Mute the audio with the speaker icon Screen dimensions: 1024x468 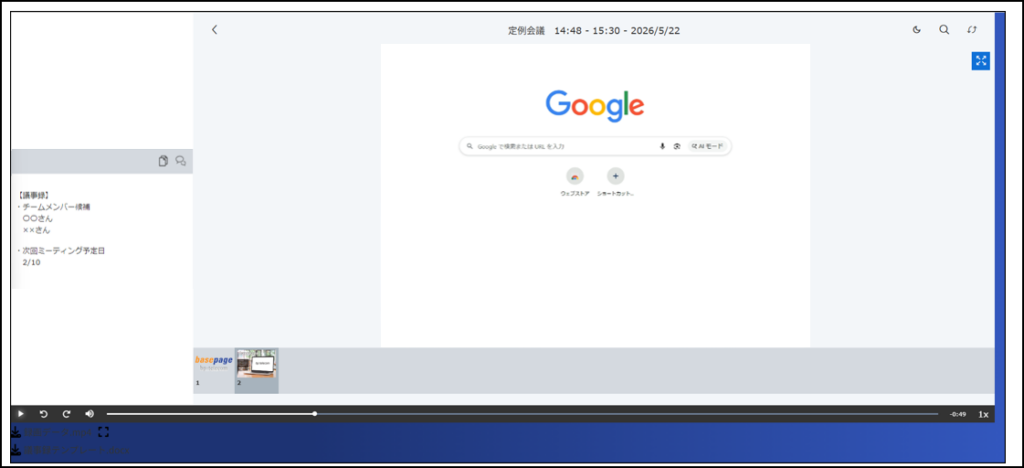click(x=89, y=414)
